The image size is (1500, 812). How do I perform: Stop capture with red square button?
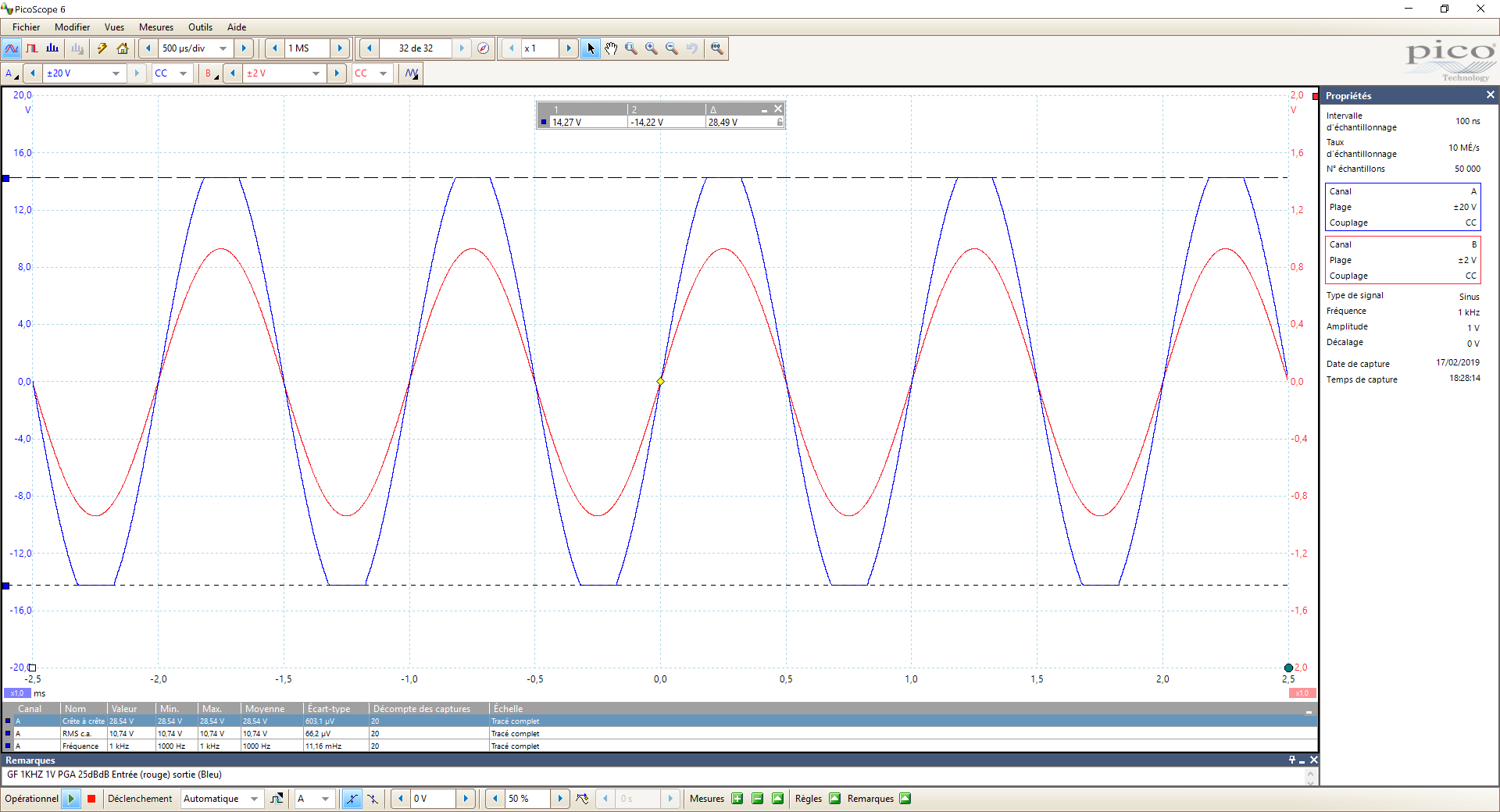click(91, 799)
